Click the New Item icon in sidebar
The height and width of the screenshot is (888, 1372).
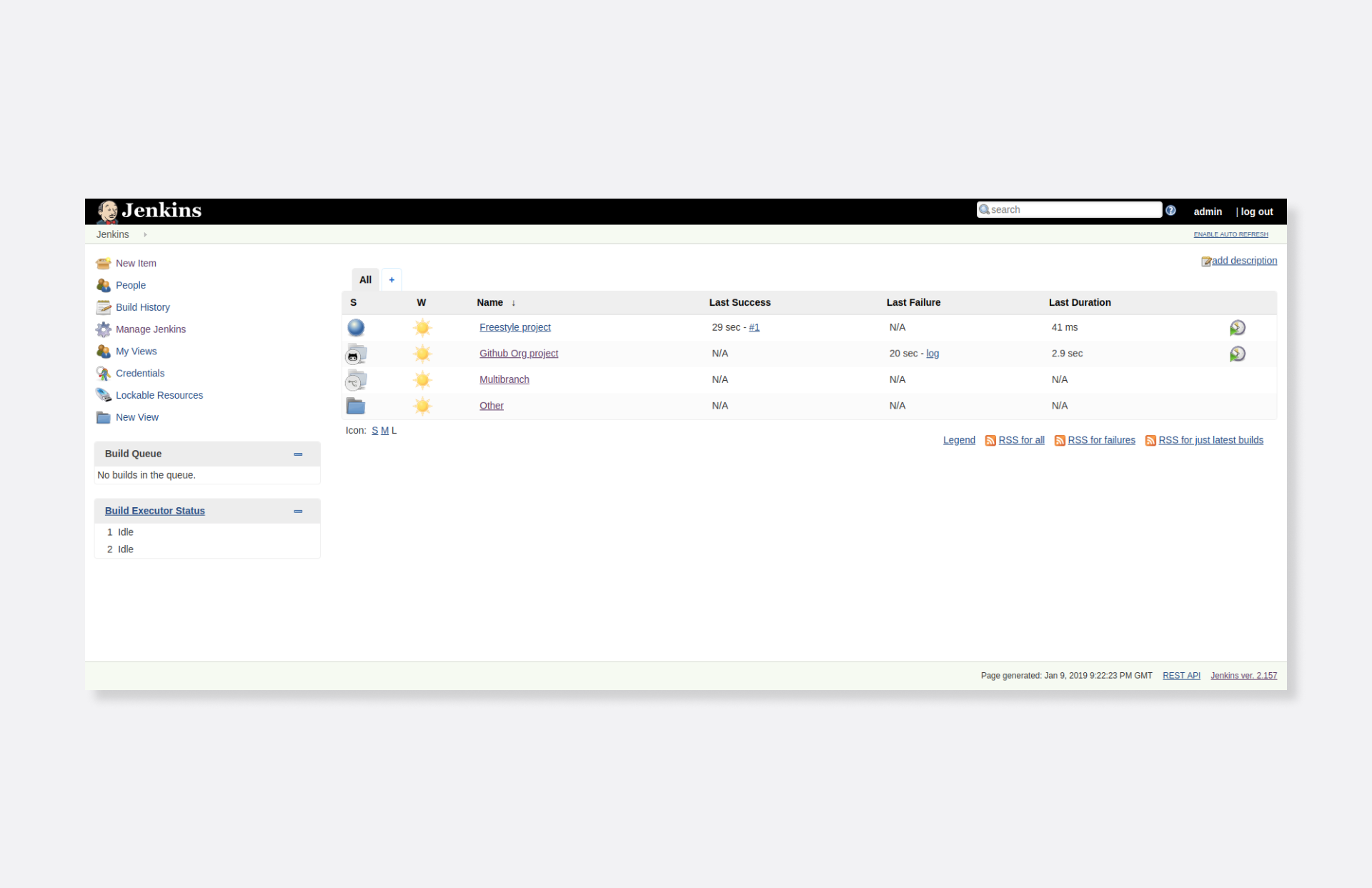click(x=104, y=264)
